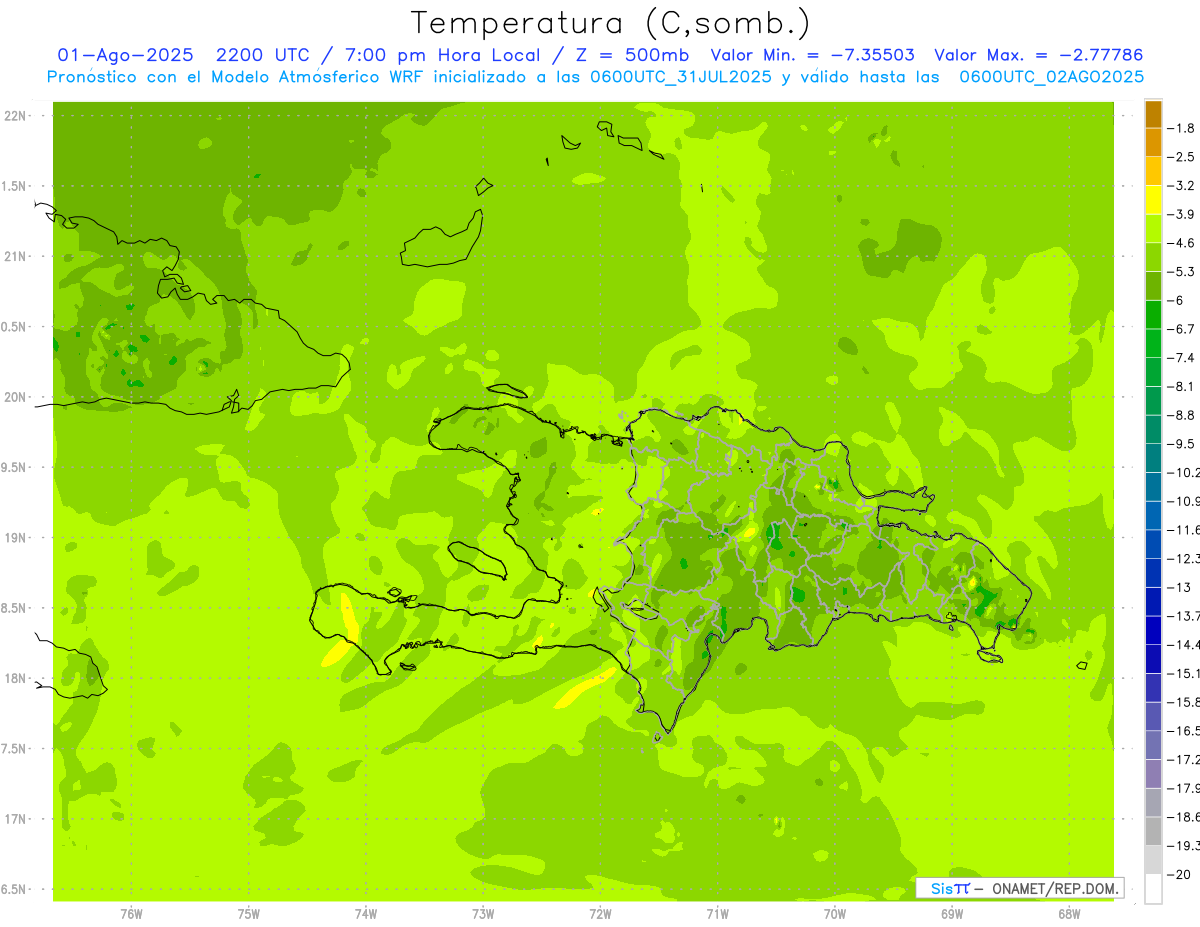This screenshot has height=927, width=1200.
Task: Click the "-1.8" color scale label
Action: pos(1182,128)
